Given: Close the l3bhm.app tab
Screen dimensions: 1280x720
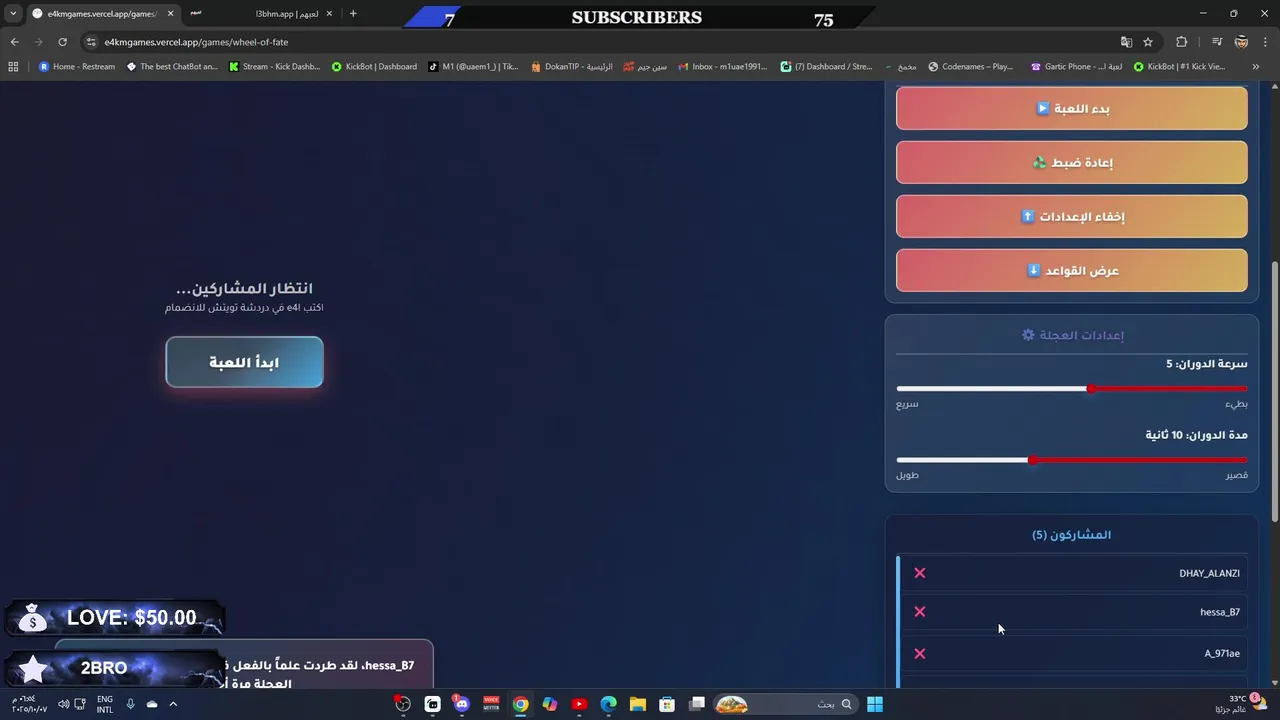Looking at the screenshot, I should [x=330, y=14].
